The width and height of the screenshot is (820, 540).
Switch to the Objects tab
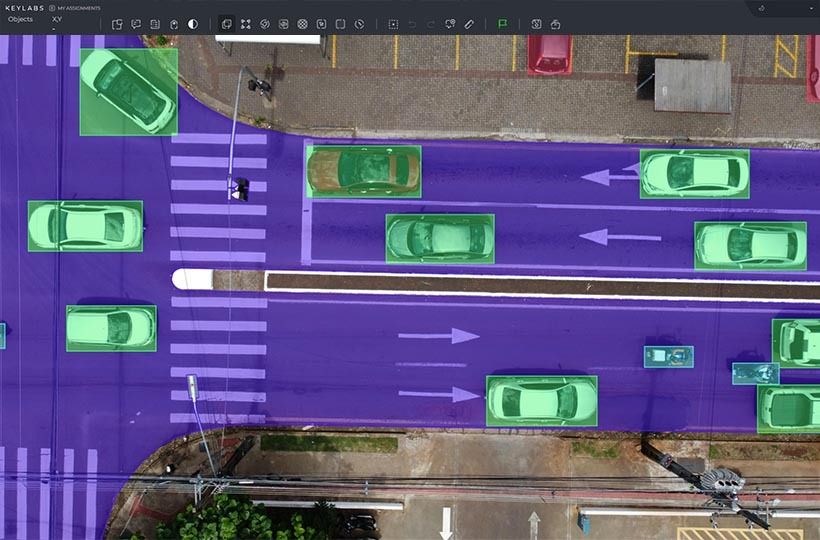[20, 19]
